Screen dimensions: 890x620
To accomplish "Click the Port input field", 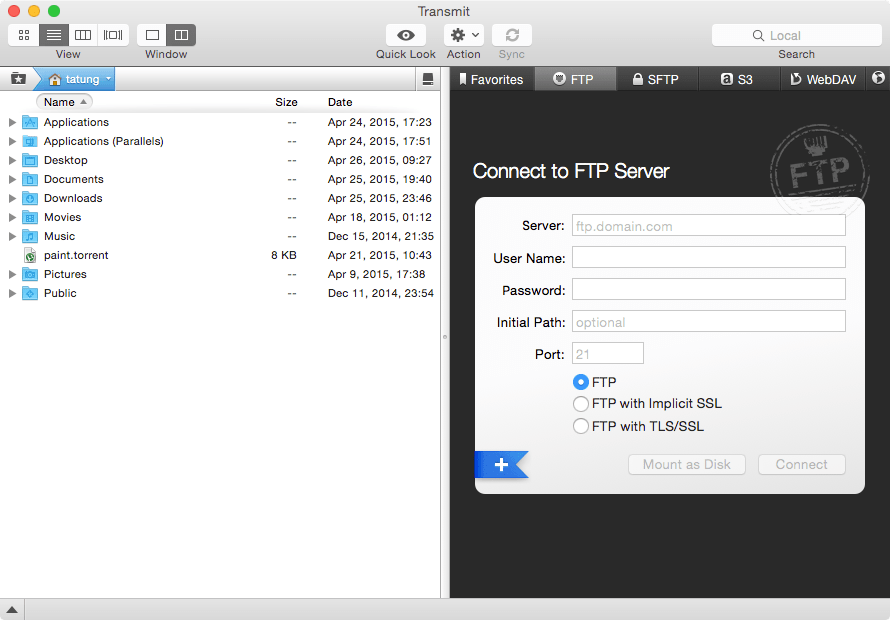I will point(607,353).
